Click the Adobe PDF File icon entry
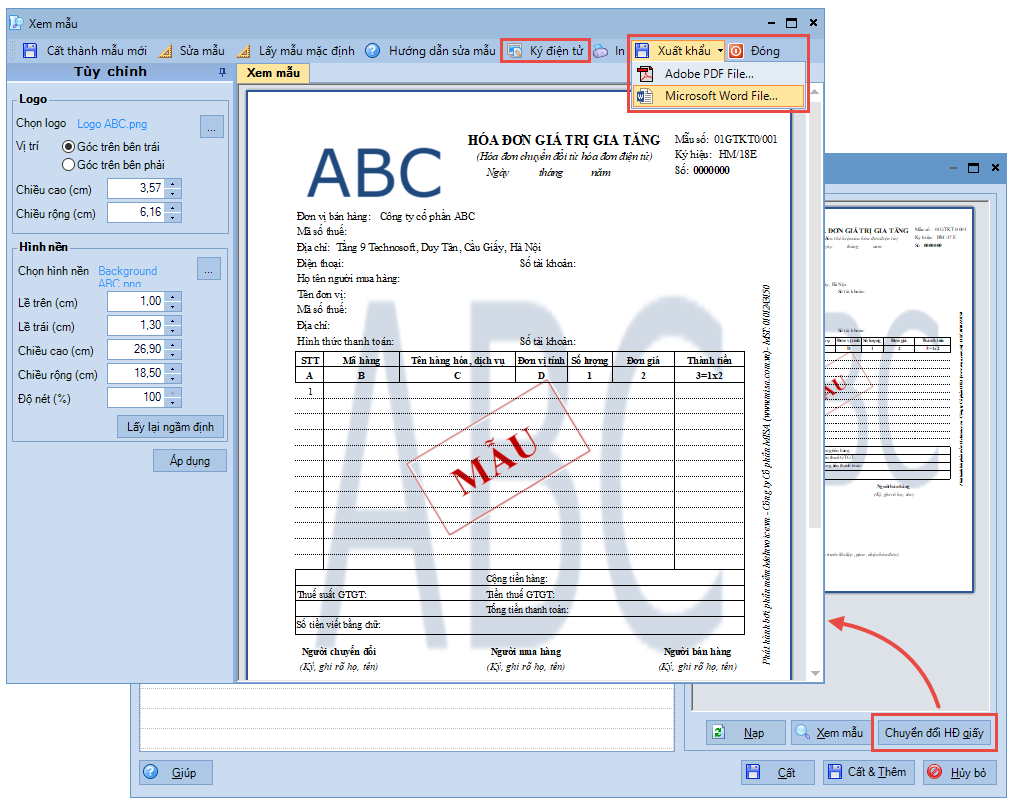Viewport: 1011px width, 801px height. [646, 73]
